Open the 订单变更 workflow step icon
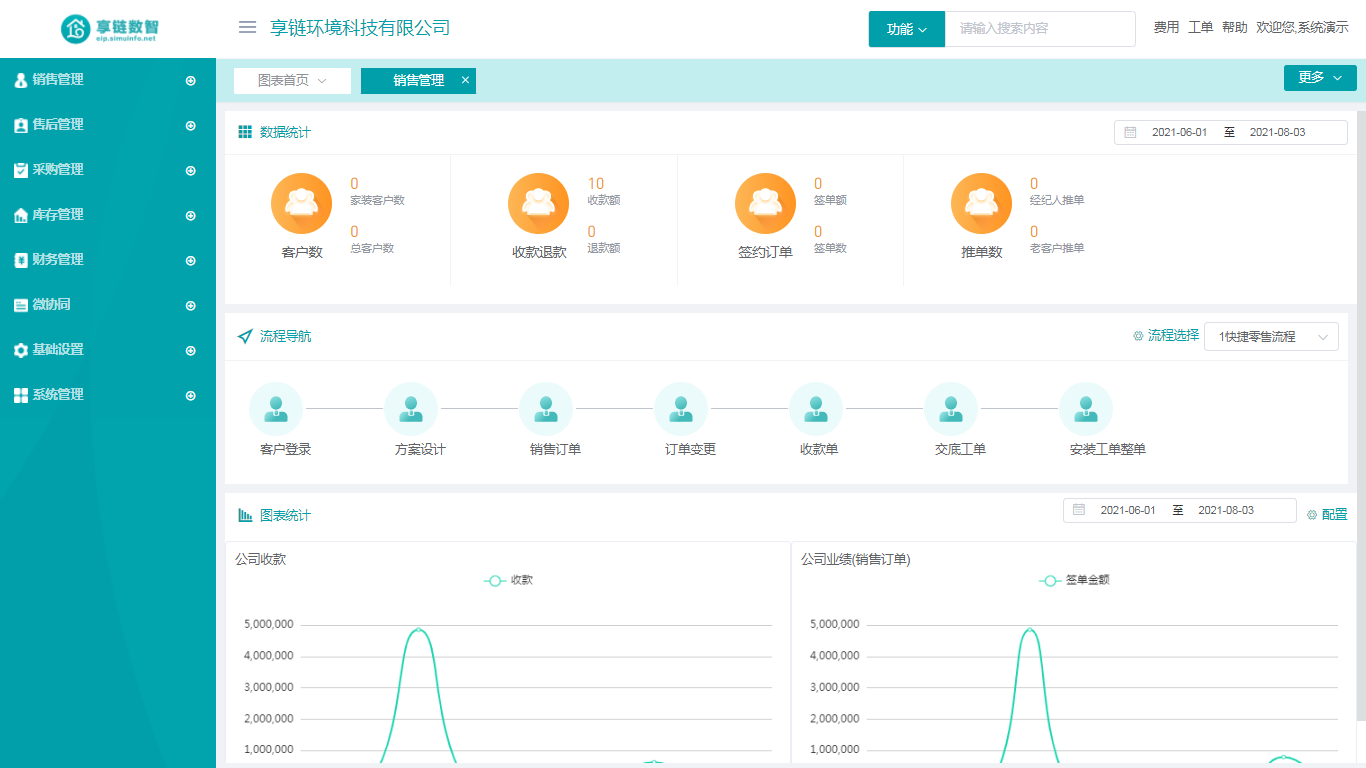Image resolution: width=1366 pixels, height=768 pixels. pos(681,409)
